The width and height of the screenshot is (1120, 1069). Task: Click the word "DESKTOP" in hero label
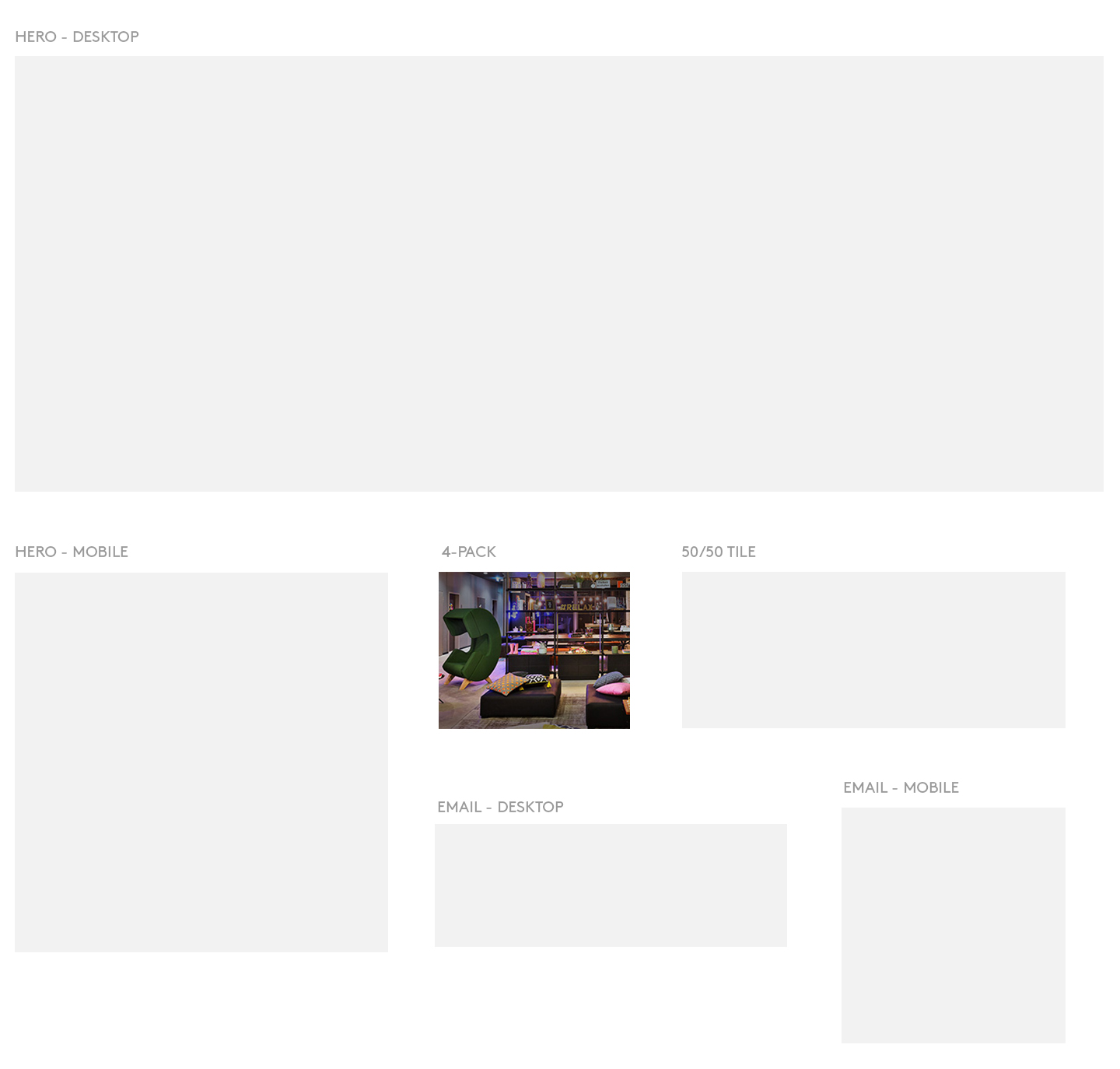(x=105, y=37)
